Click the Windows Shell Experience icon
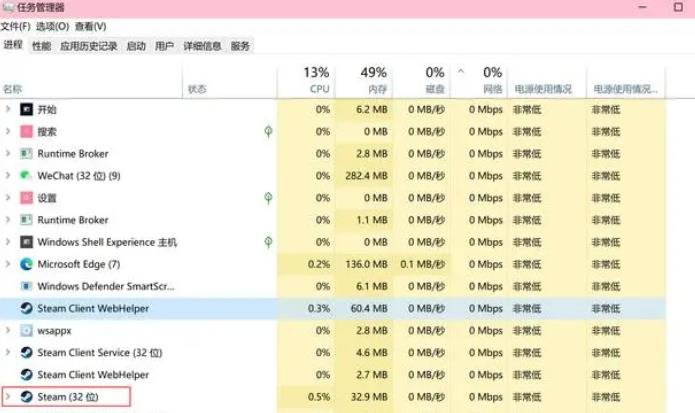The height and width of the screenshot is (413, 695). 27,242
